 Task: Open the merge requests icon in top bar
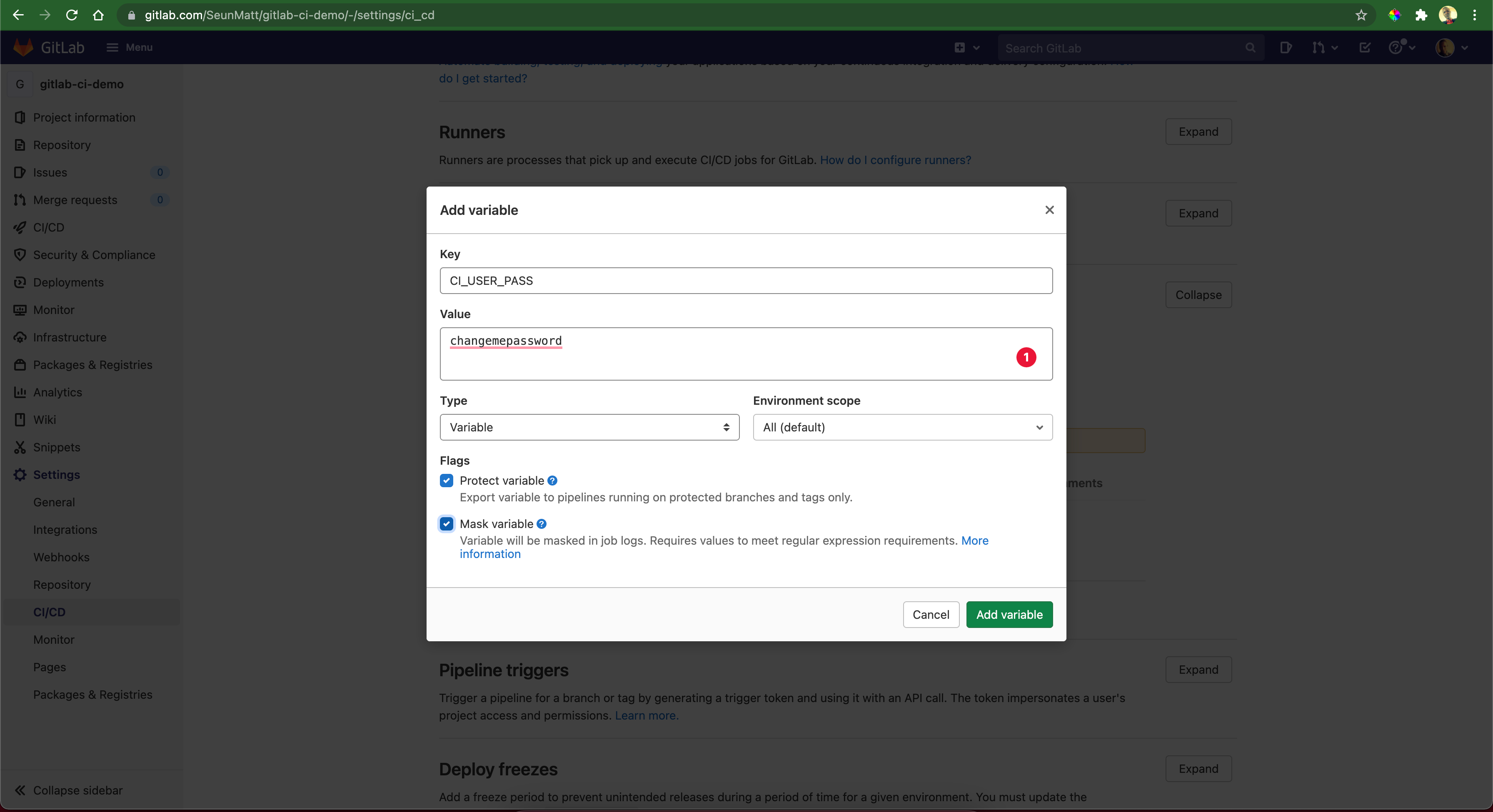click(1318, 48)
